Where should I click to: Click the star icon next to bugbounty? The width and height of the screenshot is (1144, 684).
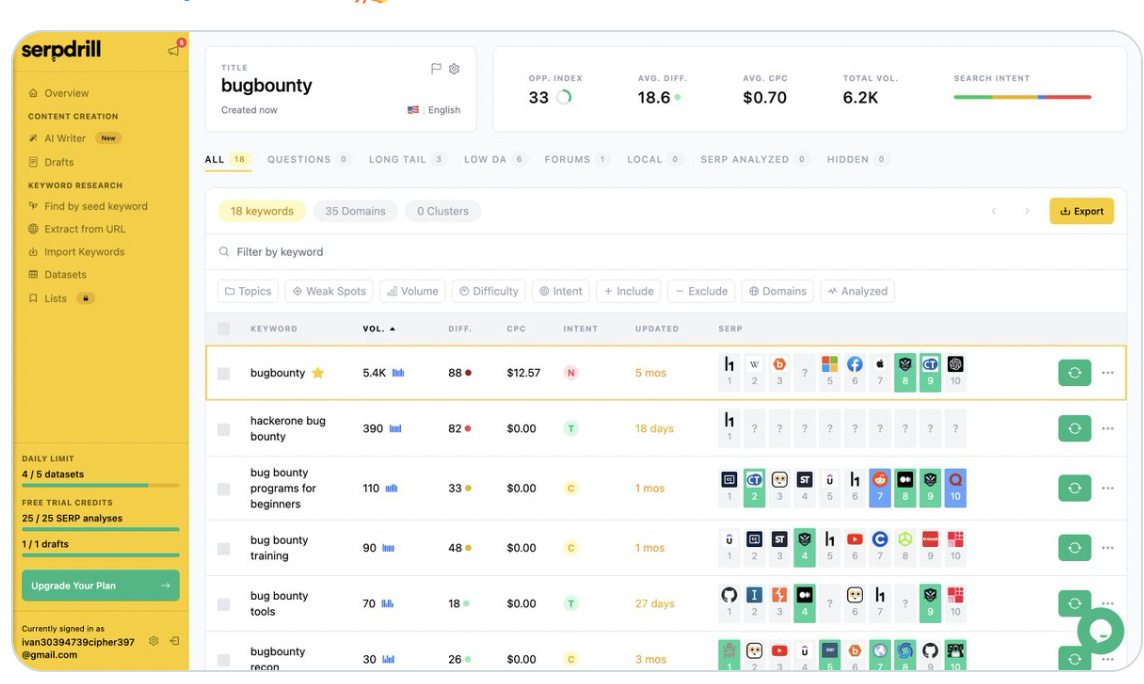pyautogui.click(x=318, y=373)
